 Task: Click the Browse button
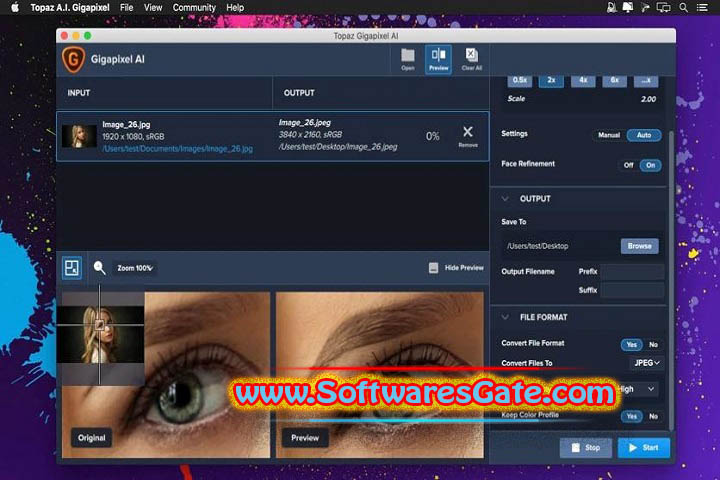pos(639,246)
